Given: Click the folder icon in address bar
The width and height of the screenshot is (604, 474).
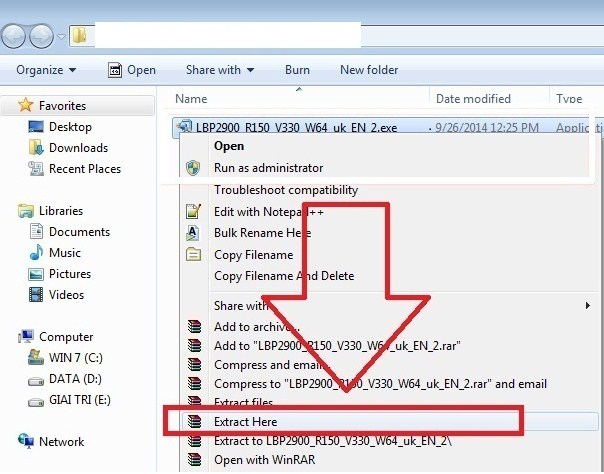Looking at the screenshot, I should (x=80, y=36).
